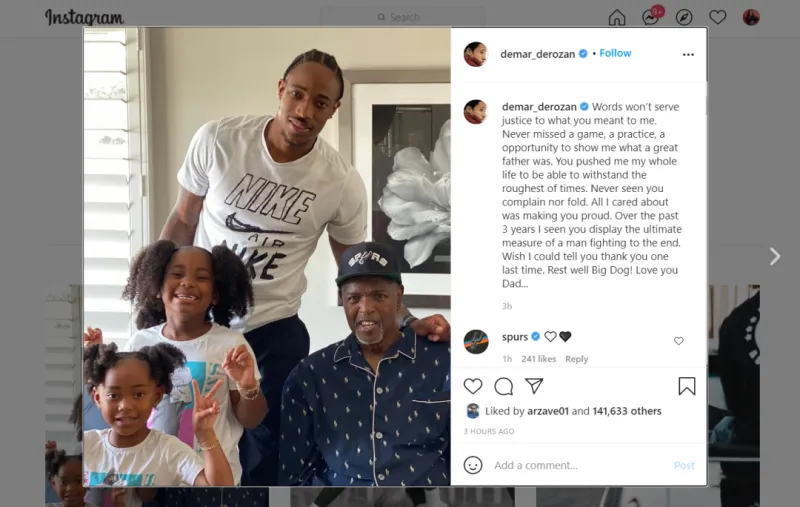Click the Instagram logo
Viewport: 800px width, 507px height.
84,18
